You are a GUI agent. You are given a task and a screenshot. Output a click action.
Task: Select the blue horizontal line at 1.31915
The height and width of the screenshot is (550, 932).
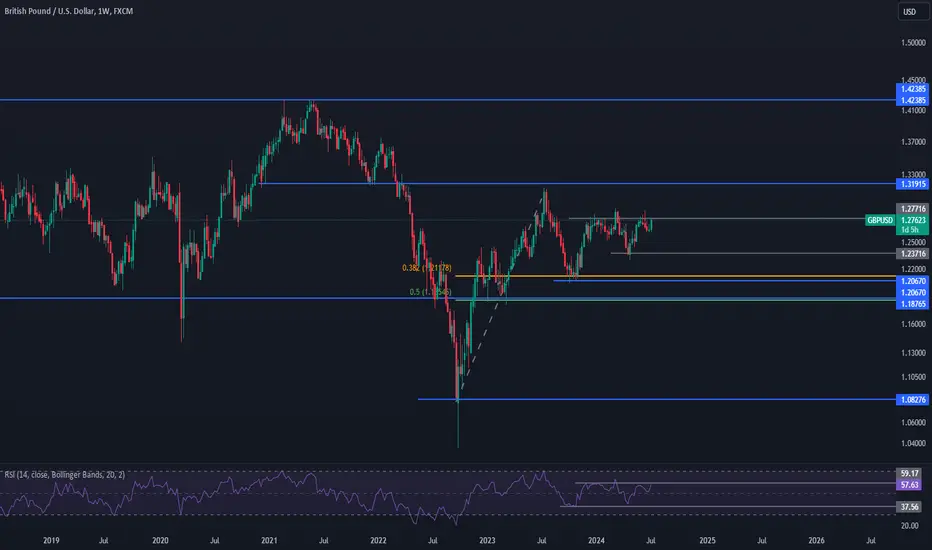pos(578,184)
